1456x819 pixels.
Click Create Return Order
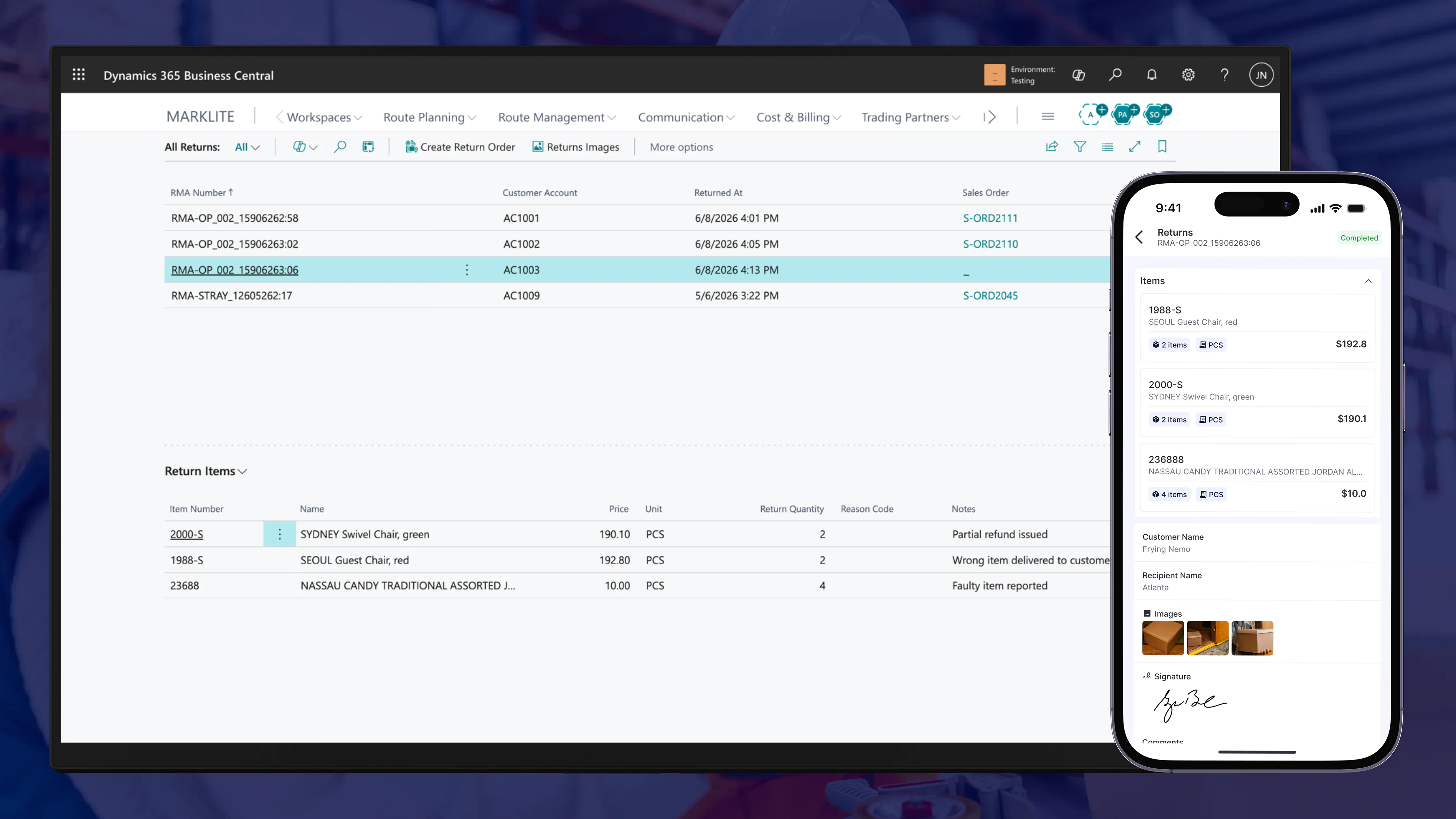click(460, 147)
